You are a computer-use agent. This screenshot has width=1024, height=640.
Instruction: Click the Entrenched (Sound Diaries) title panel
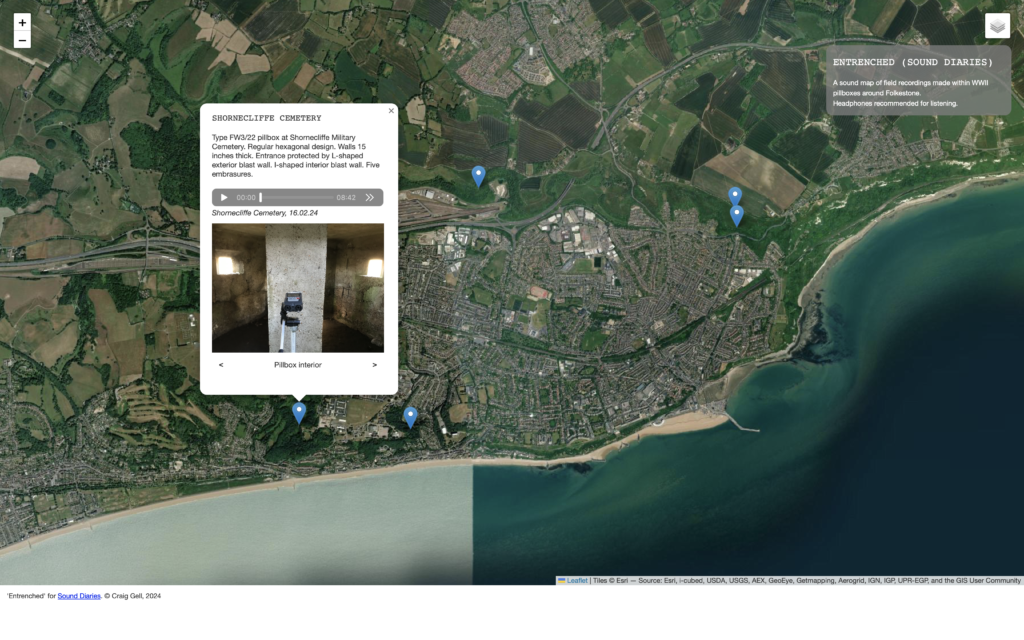pos(918,80)
